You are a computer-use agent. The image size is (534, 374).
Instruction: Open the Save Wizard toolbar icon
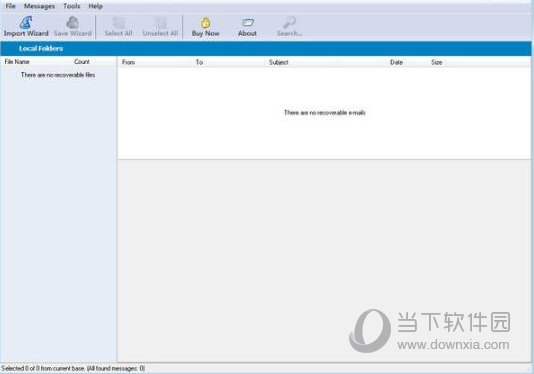[x=73, y=27]
